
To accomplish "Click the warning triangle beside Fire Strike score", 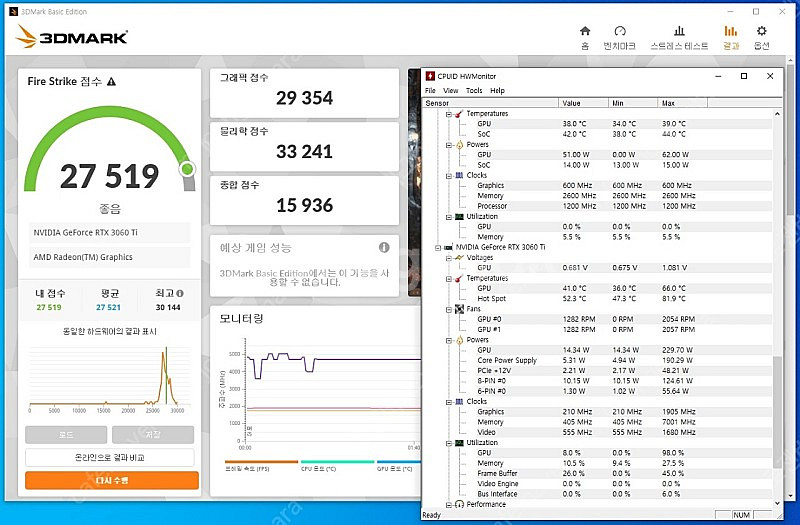I will tap(111, 82).
